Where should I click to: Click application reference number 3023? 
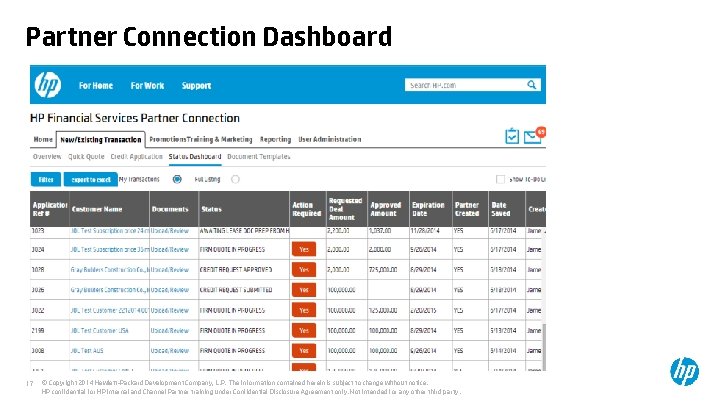pos(38,231)
